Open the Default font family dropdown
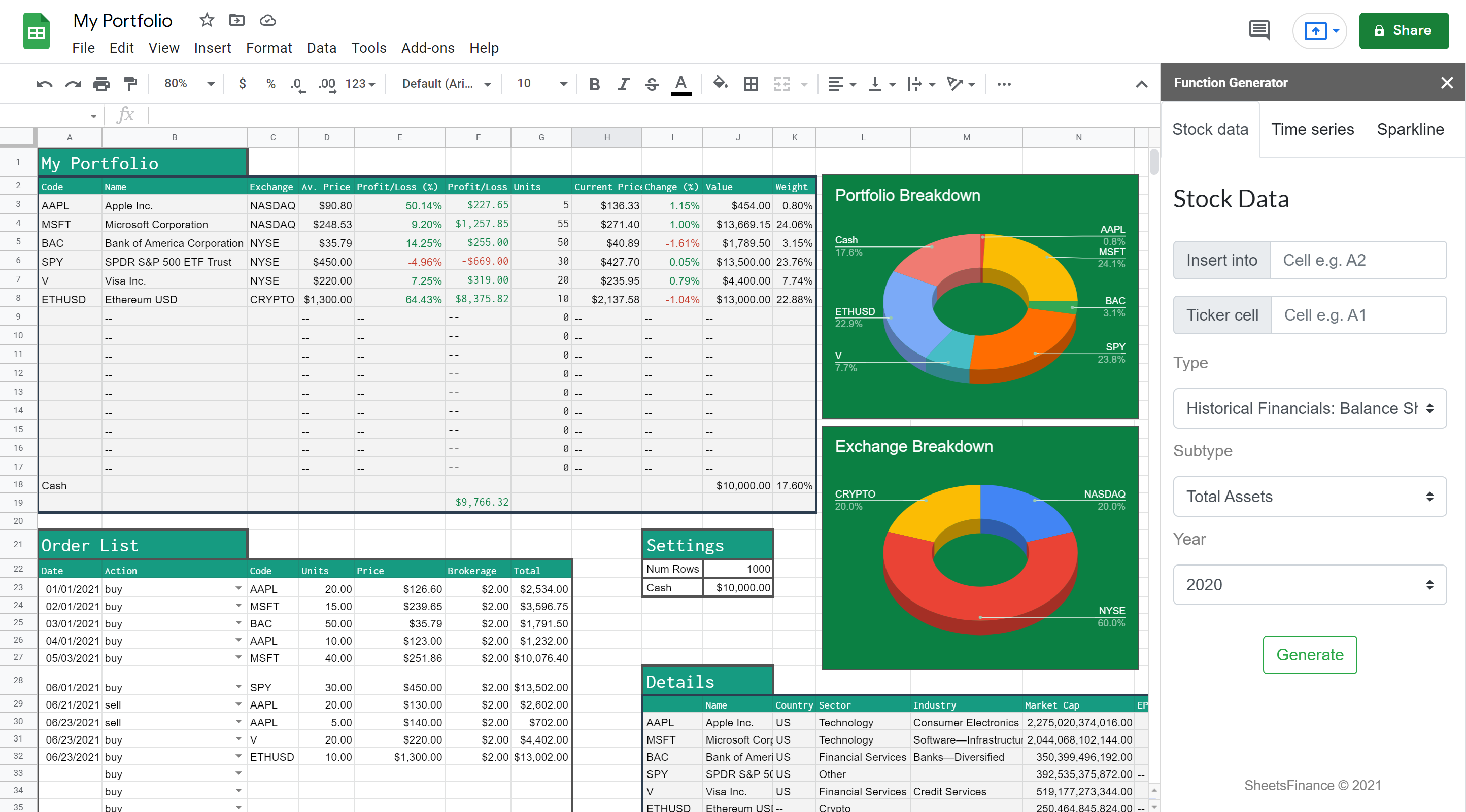Viewport: 1466px width, 812px height. [446, 84]
